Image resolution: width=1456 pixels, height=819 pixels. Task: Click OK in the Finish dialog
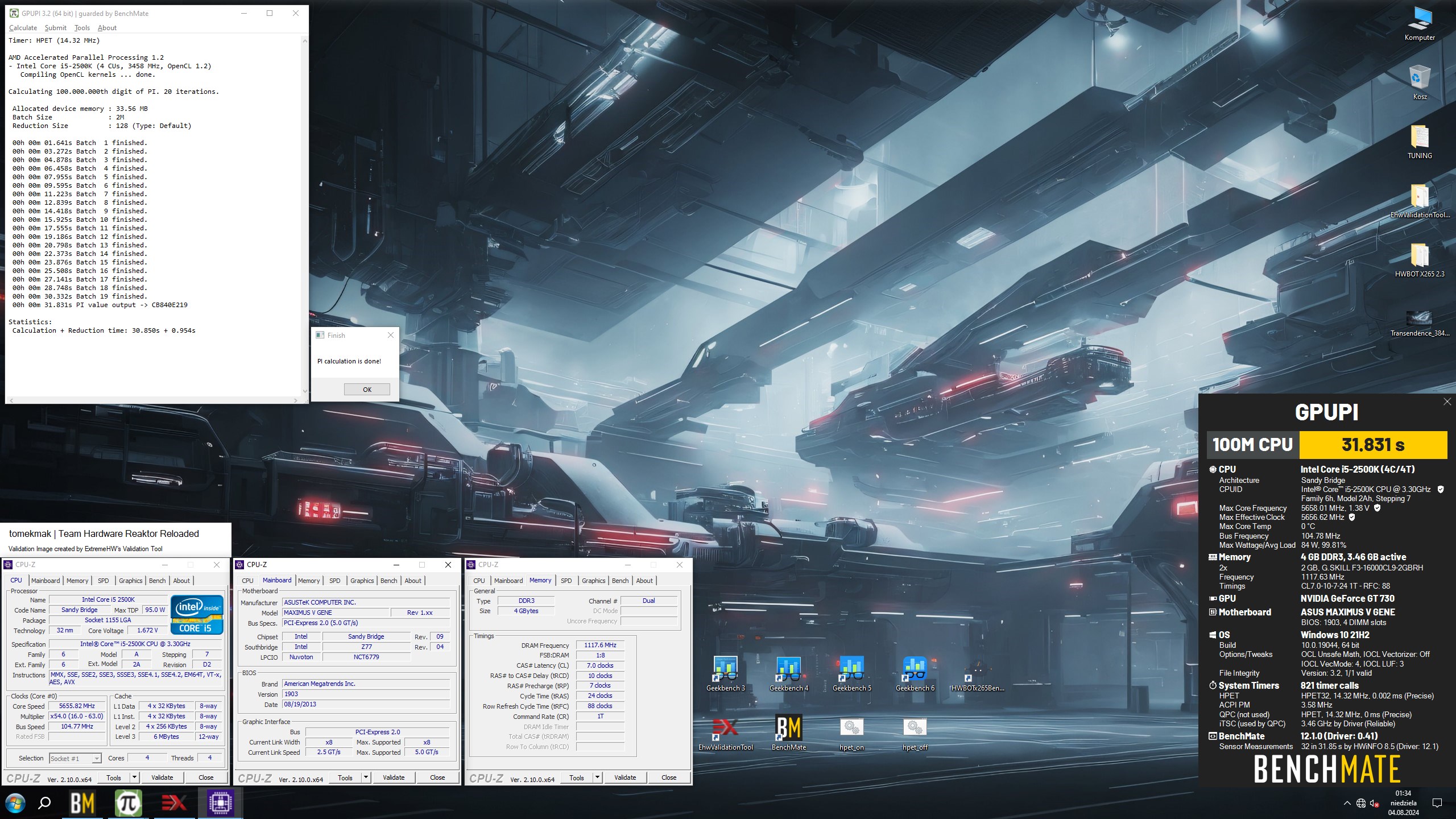[x=367, y=390]
